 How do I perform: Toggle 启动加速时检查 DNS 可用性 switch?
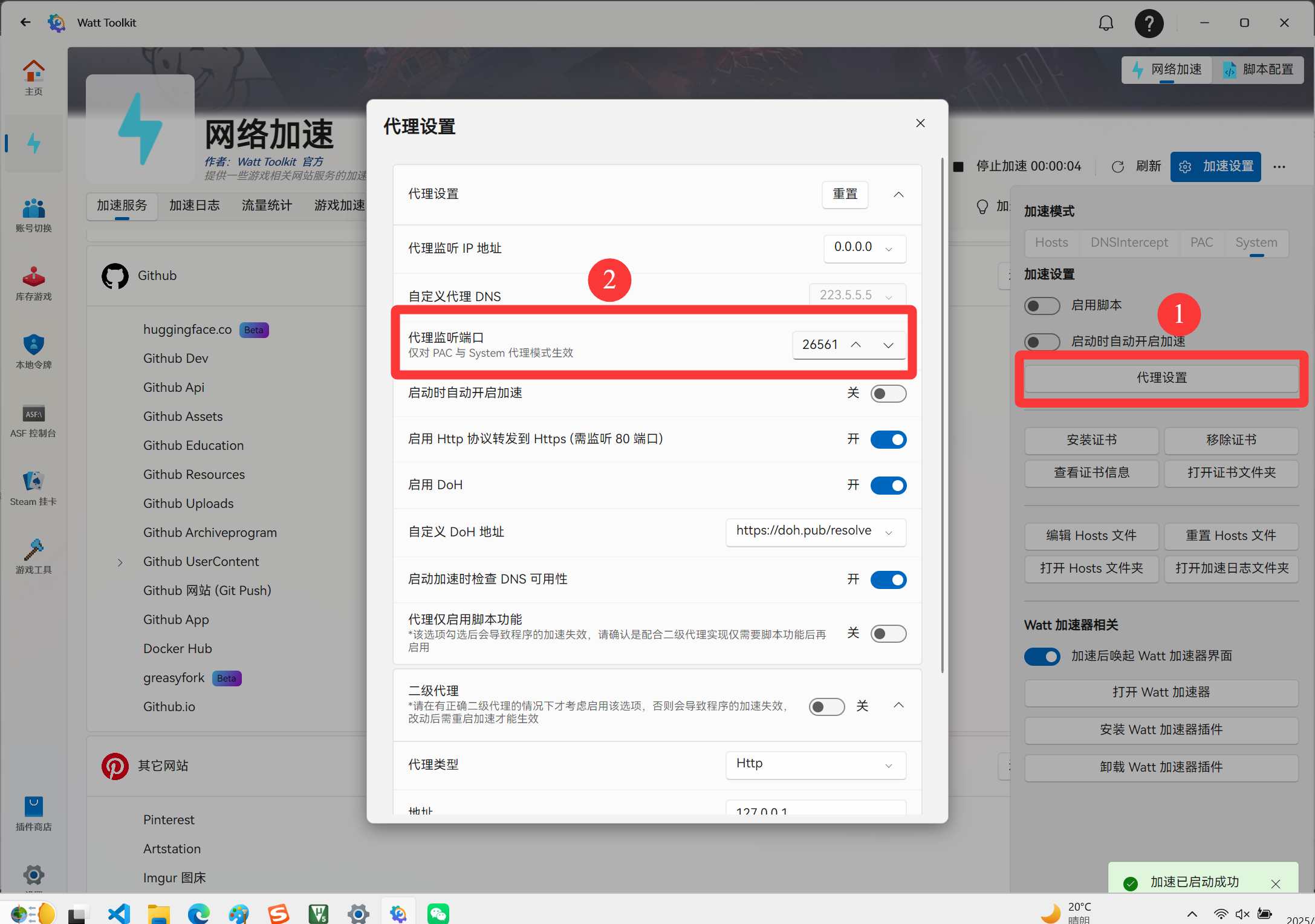click(x=888, y=580)
